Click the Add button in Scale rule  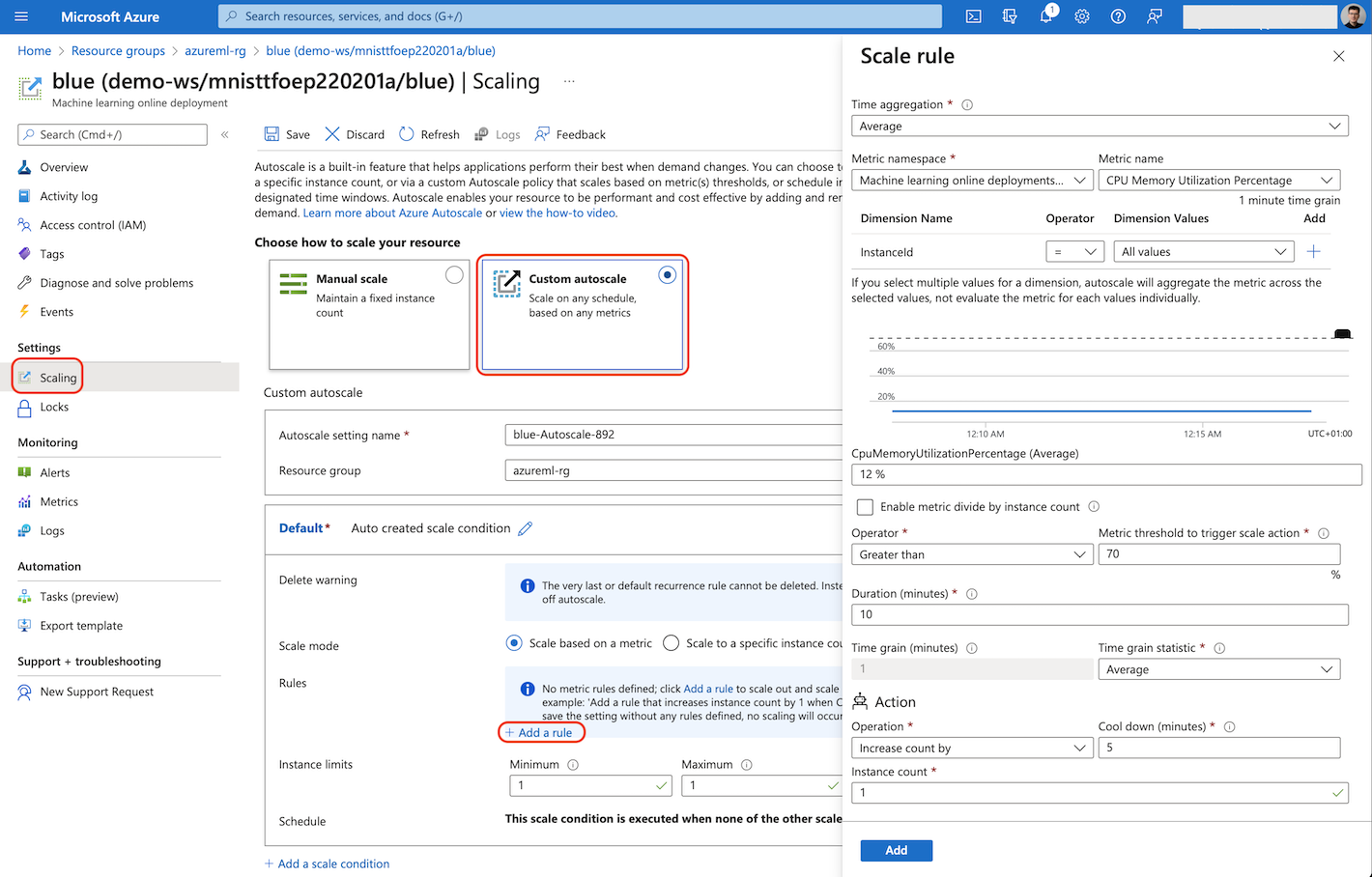point(897,850)
